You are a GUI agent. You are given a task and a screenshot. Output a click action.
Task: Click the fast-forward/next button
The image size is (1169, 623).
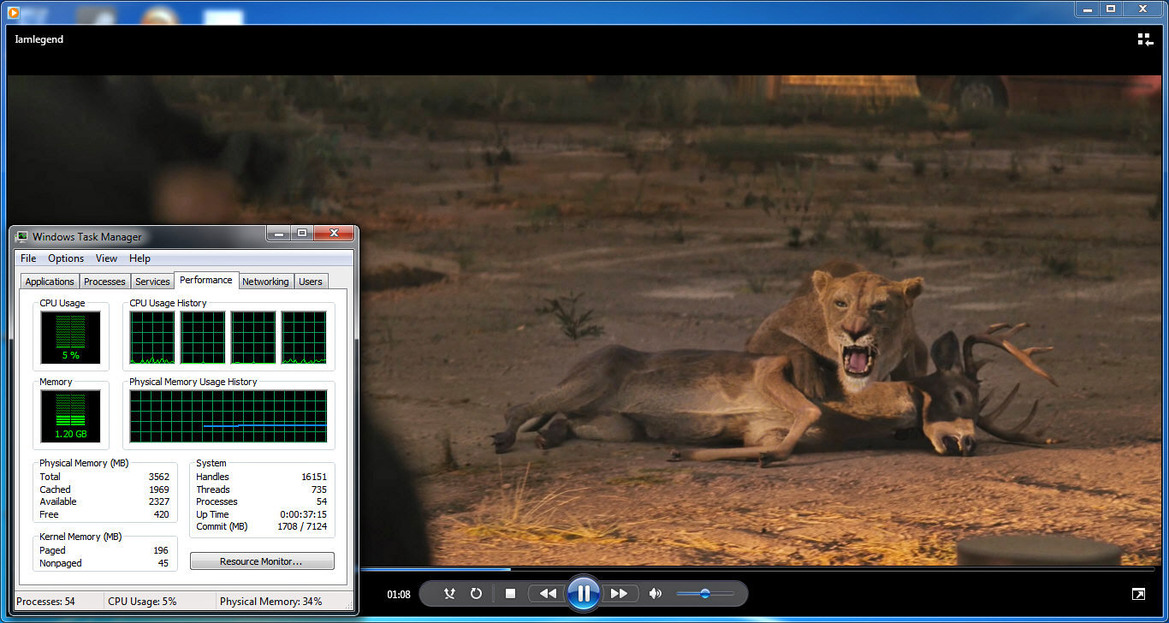[620, 593]
